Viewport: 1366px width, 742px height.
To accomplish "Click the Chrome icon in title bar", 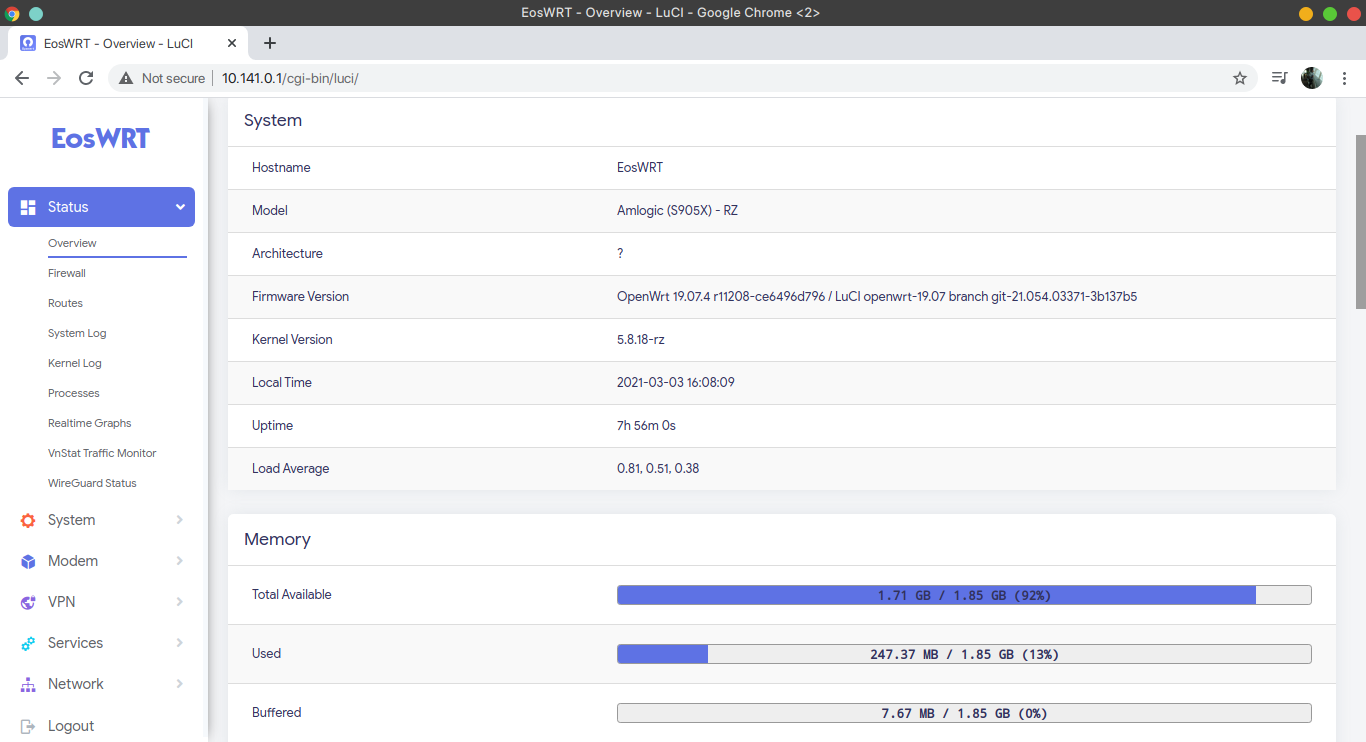I will pyautogui.click(x=12, y=13).
